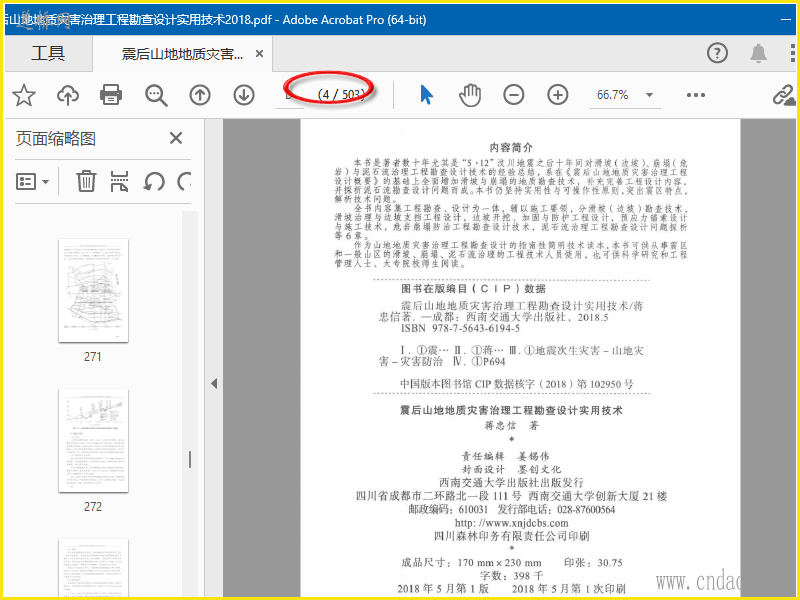Image resolution: width=800 pixels, height=600 pixels.
Task: Open page break print pages icon
Action: tap(119, 181)
